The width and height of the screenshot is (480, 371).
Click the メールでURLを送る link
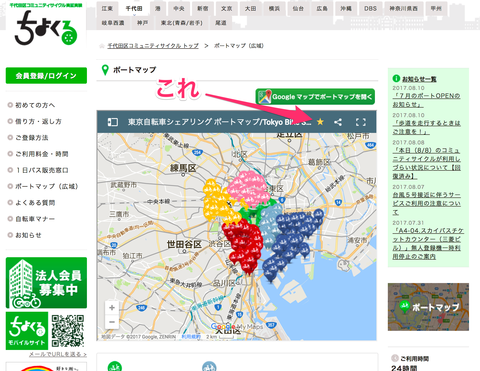click(x=58, y=354)
